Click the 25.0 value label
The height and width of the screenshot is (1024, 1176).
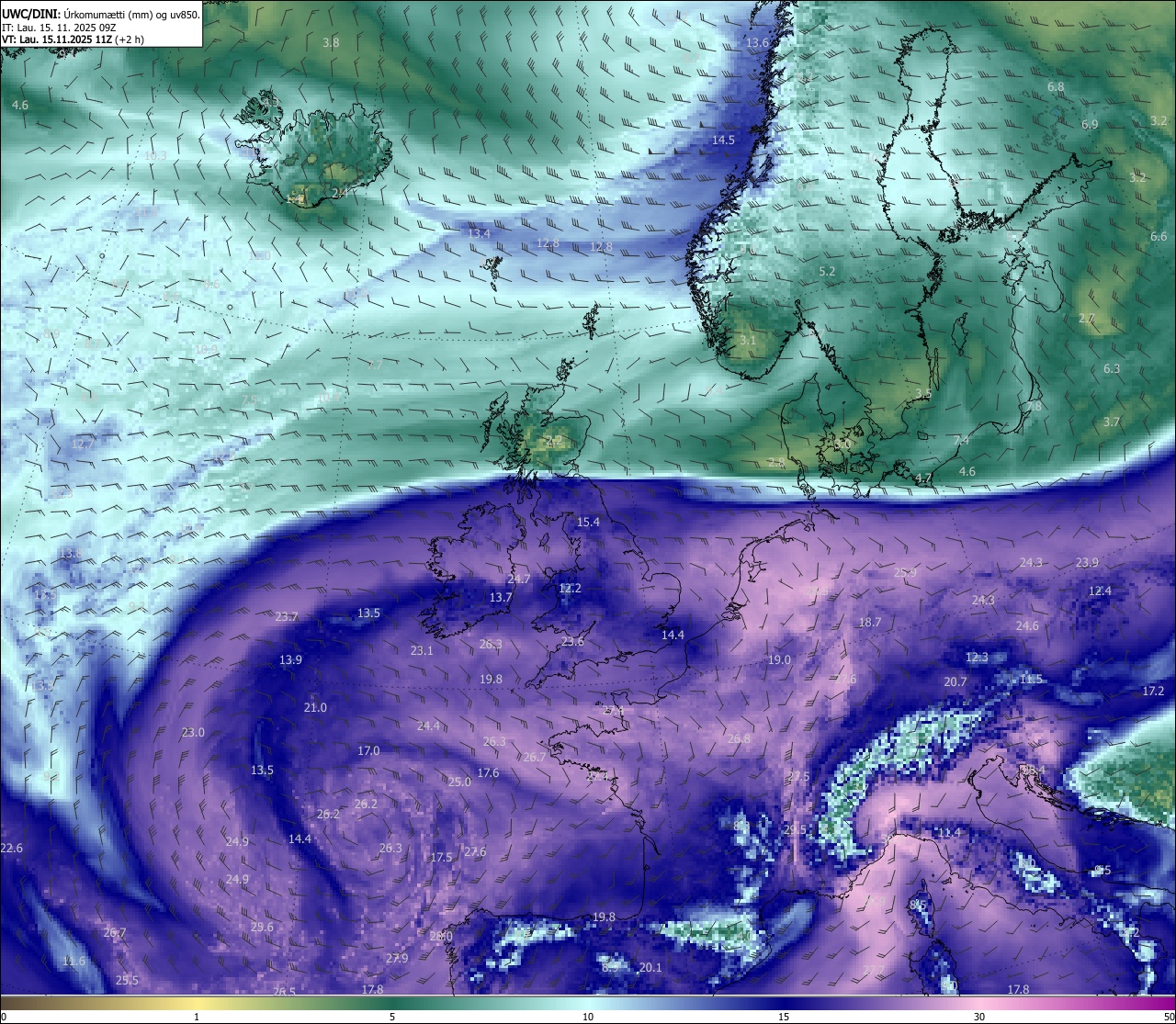[x=459, y=782]
